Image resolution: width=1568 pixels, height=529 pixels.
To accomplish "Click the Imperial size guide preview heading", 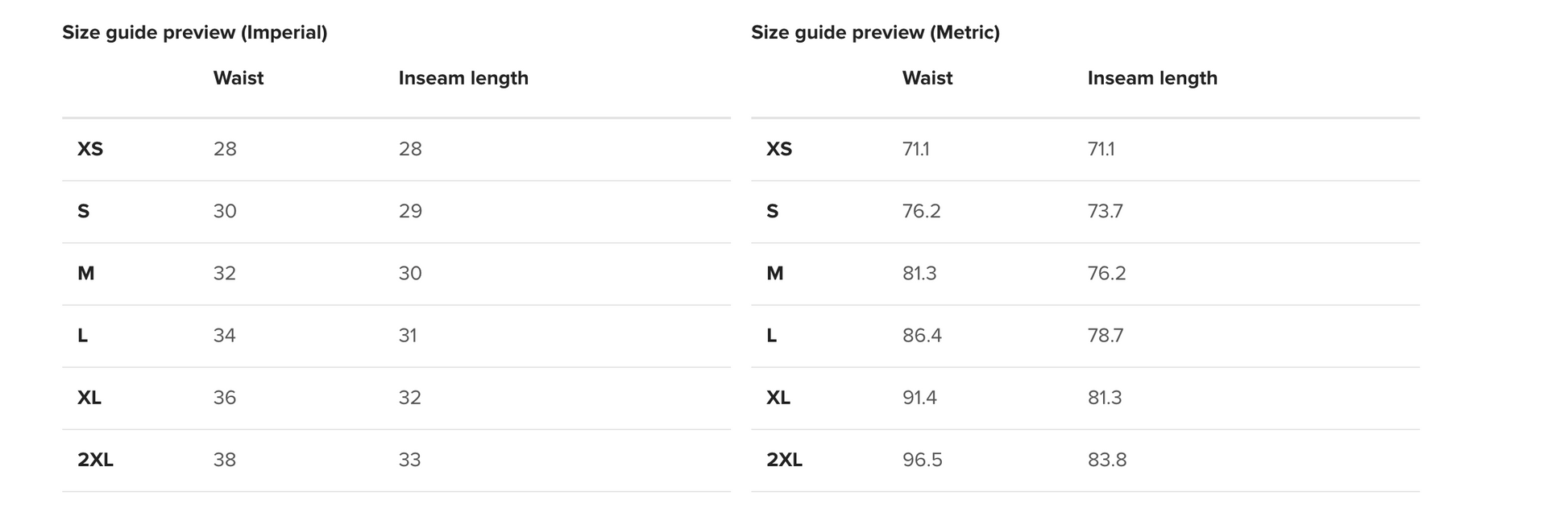I will click(194, 32).
